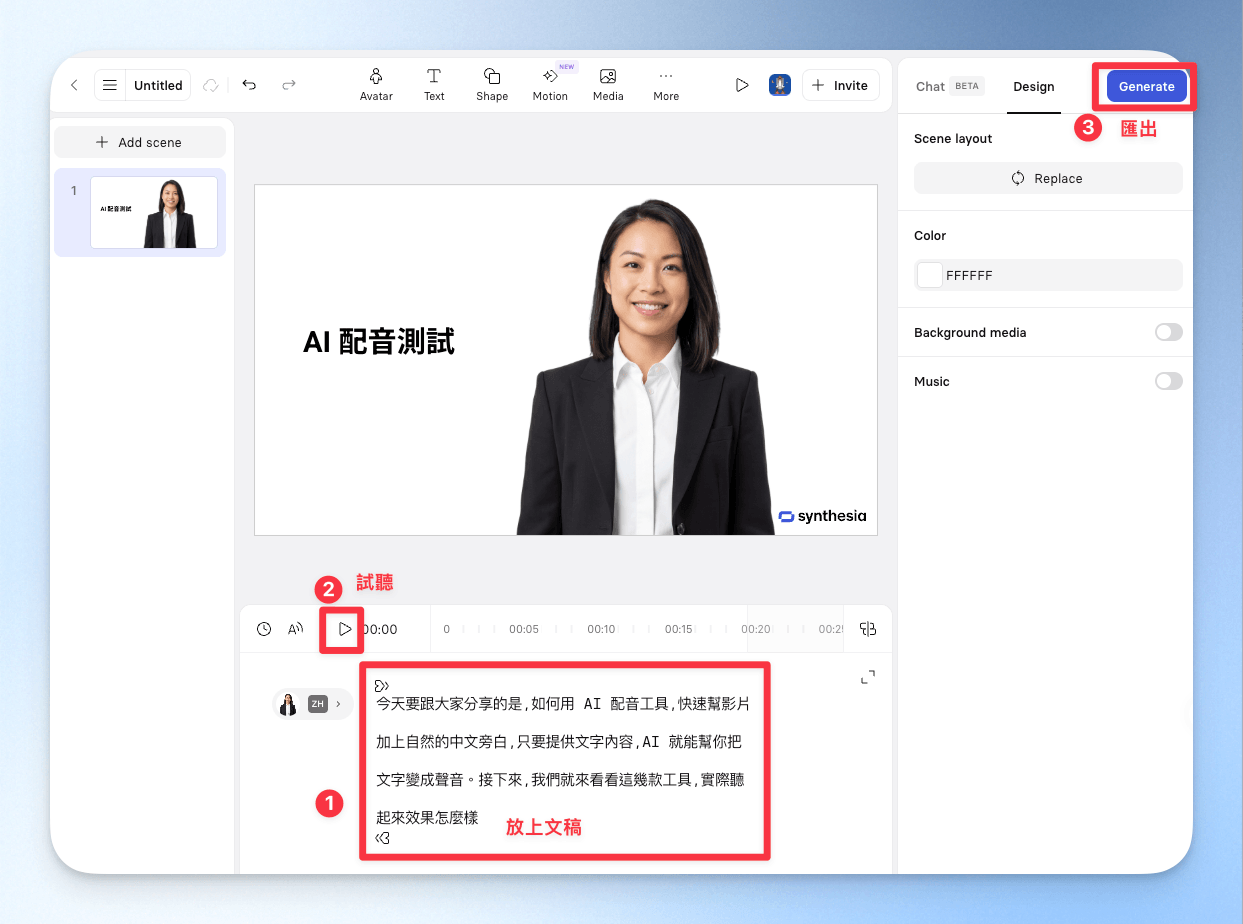The width and height of the screenshot is (1243, 924).
Task: Click the FFFFFF color swatch
Action: click(x=930, y=275)
